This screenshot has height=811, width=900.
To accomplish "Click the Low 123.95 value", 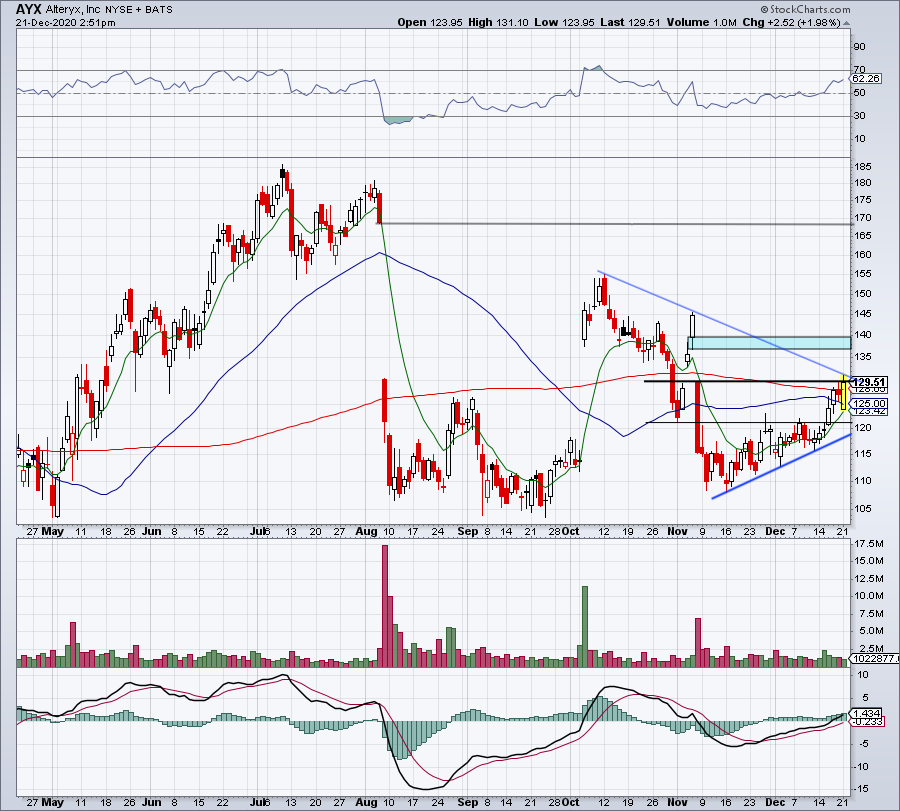I will [x=565, y=22].
